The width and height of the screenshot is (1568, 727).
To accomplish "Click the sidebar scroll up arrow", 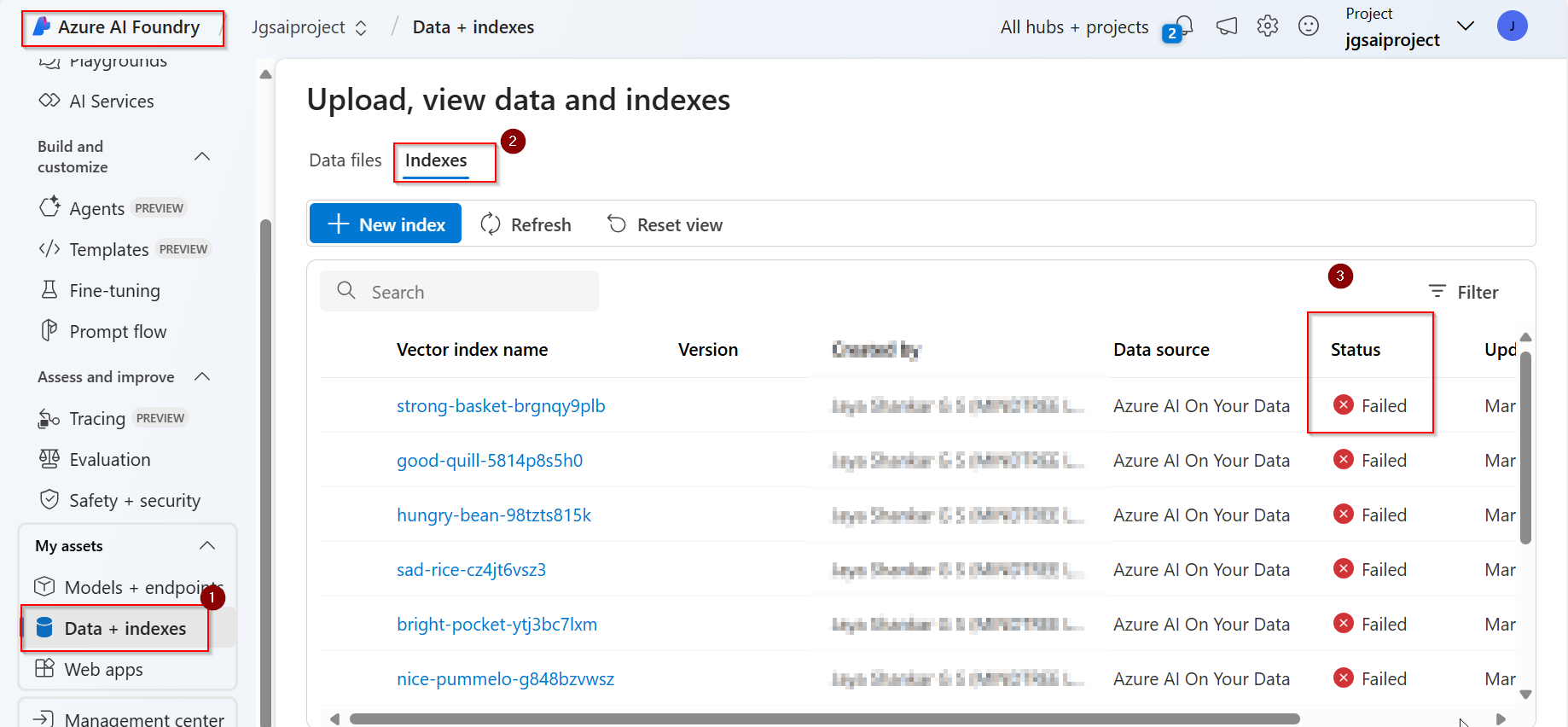I will tap(265, 74).
